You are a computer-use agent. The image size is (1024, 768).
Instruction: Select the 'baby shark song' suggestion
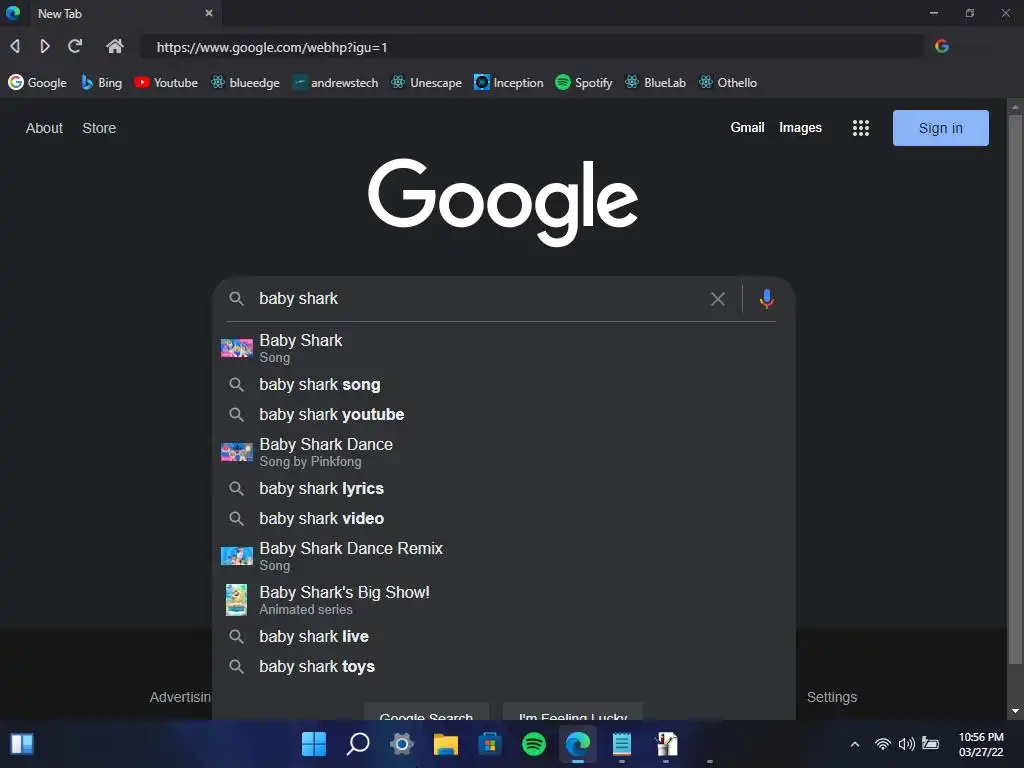click(504, 385)
